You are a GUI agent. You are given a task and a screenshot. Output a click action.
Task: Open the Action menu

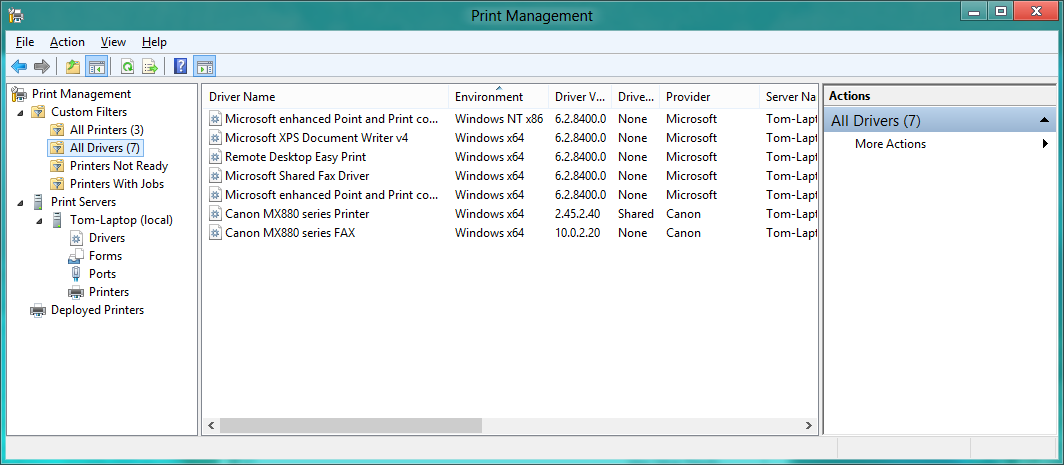(x=67, y=42)
